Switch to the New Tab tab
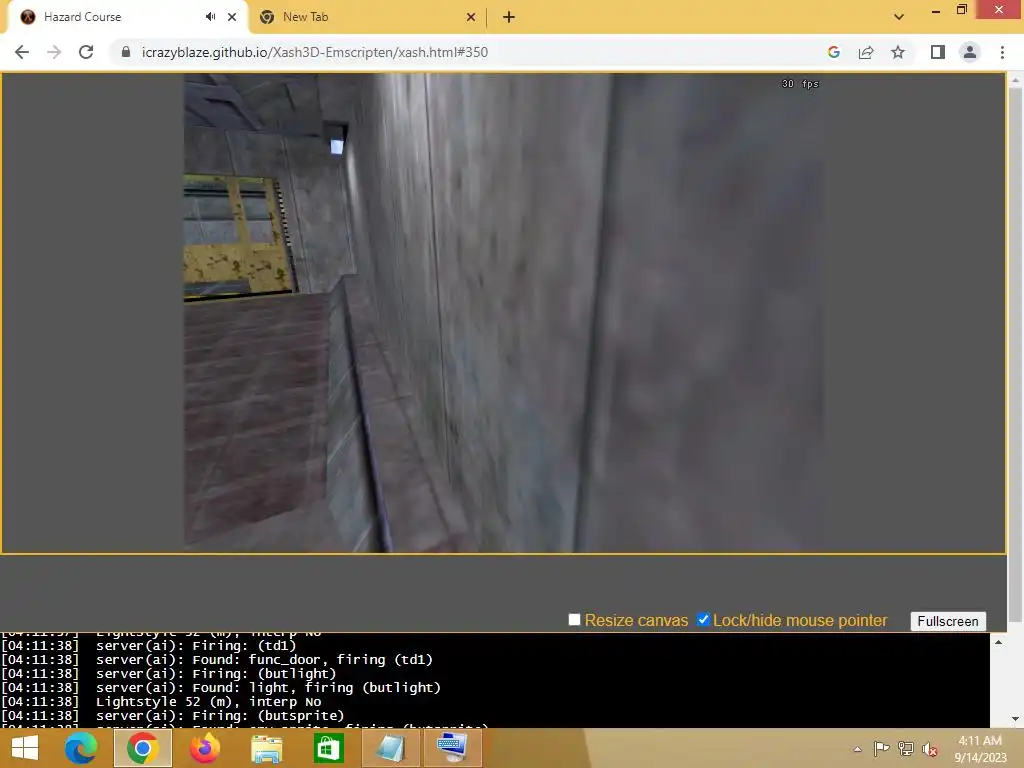The width and height of the screenshot is (1024, 768). coord(367,18)
